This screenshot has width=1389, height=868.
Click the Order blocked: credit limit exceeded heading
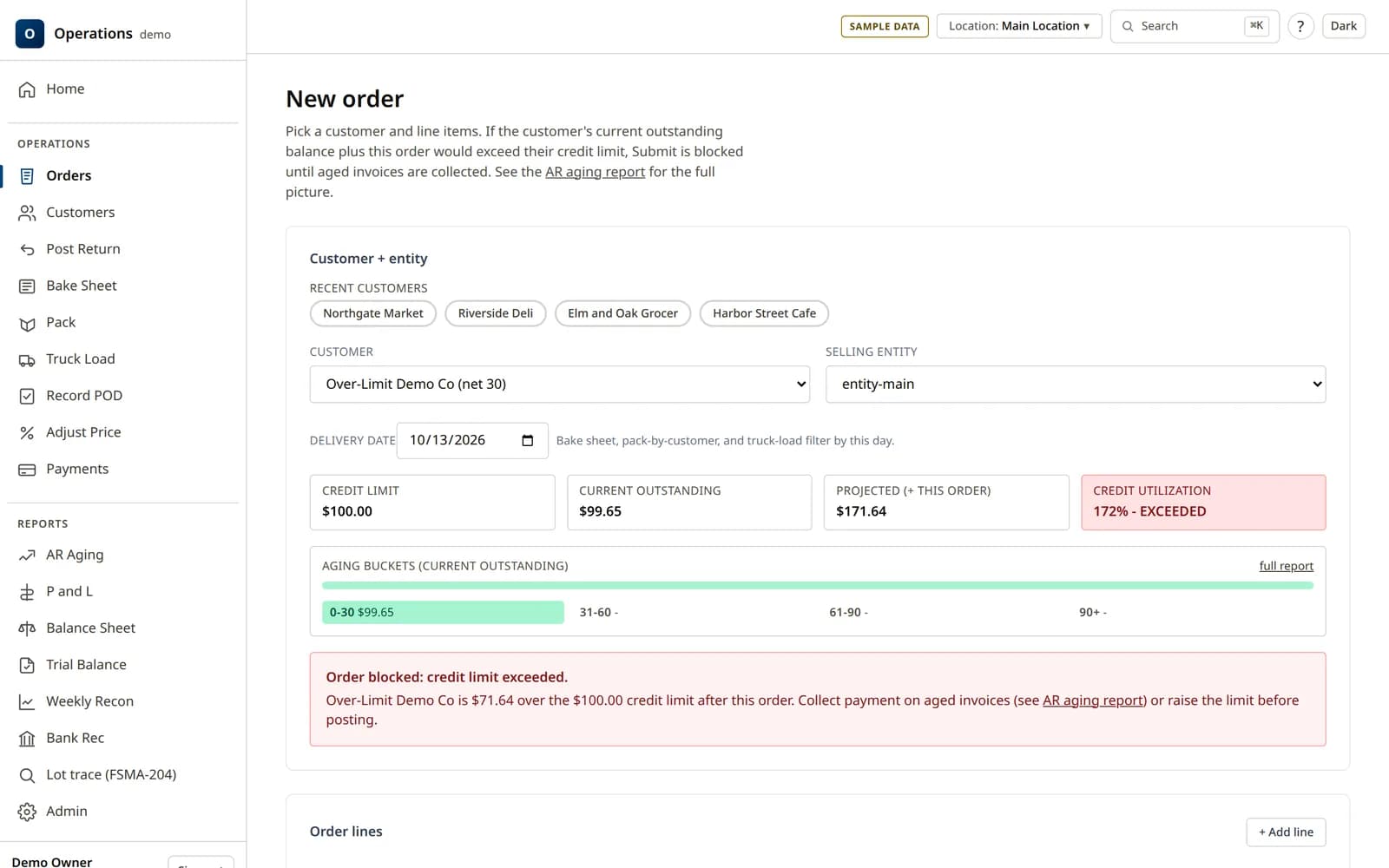coord(446,677)
